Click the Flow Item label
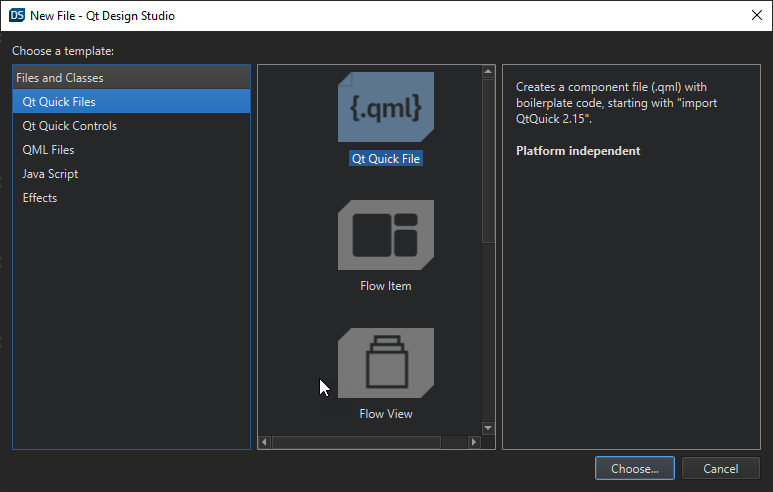The height and width of the screenshot is (492, 773). pos(386,286)
